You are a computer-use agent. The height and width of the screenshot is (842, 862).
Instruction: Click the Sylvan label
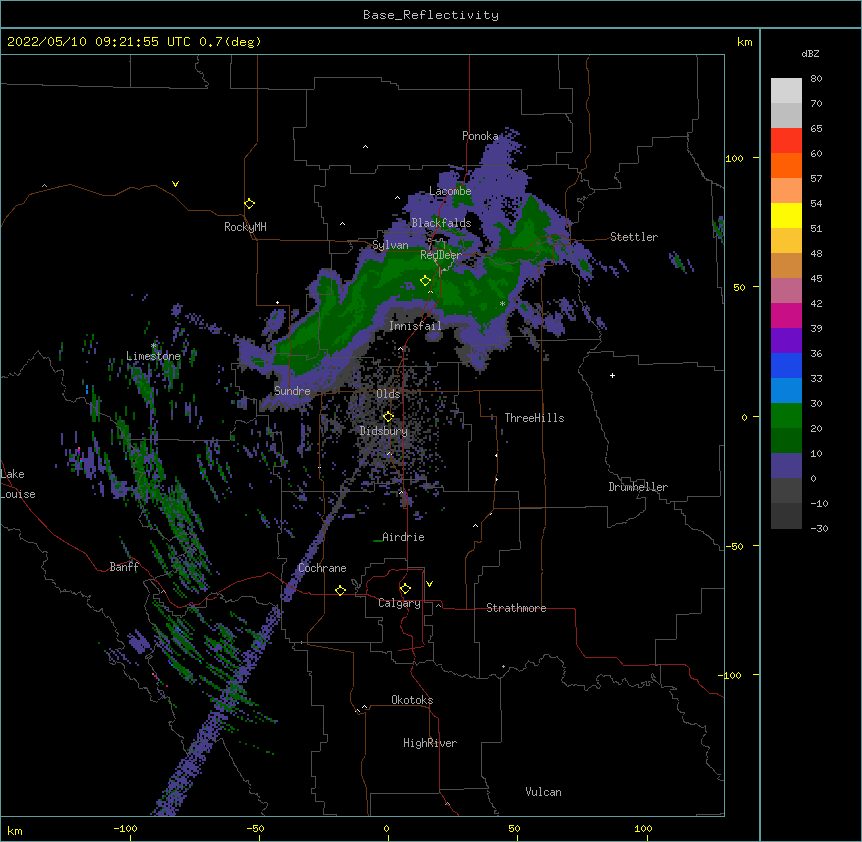(x=390, y=245)
